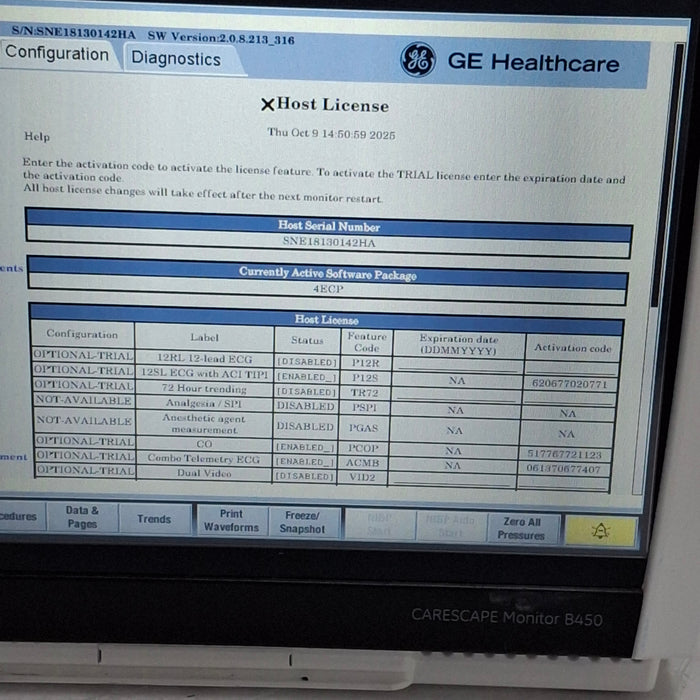Toggle [DISABLED] status for 12RL 12-lead ECG
Viewport: 700px width, 700px height.
point(307,362)
